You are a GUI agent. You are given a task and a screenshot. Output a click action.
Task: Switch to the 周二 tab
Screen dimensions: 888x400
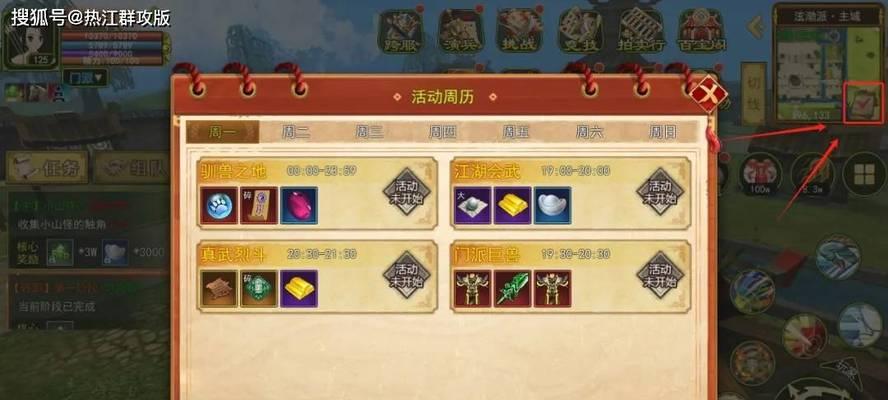click(x=296, y=133)
